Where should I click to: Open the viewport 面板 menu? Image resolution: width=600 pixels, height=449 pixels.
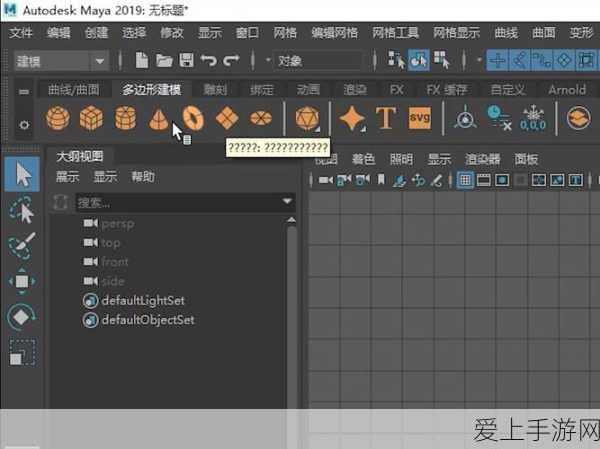(526, 159)
